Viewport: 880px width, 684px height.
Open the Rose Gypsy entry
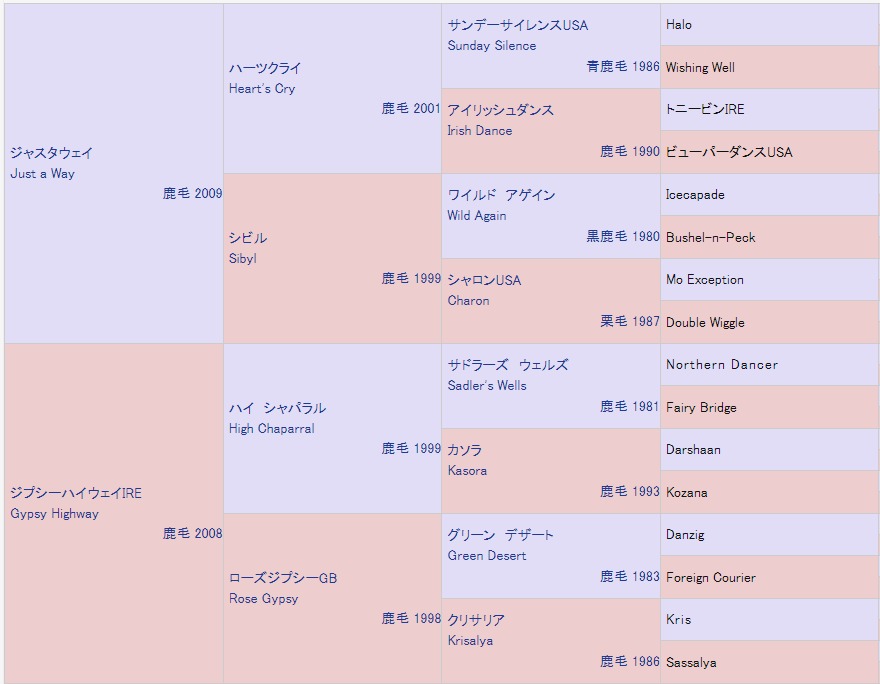tap(283, 578)
